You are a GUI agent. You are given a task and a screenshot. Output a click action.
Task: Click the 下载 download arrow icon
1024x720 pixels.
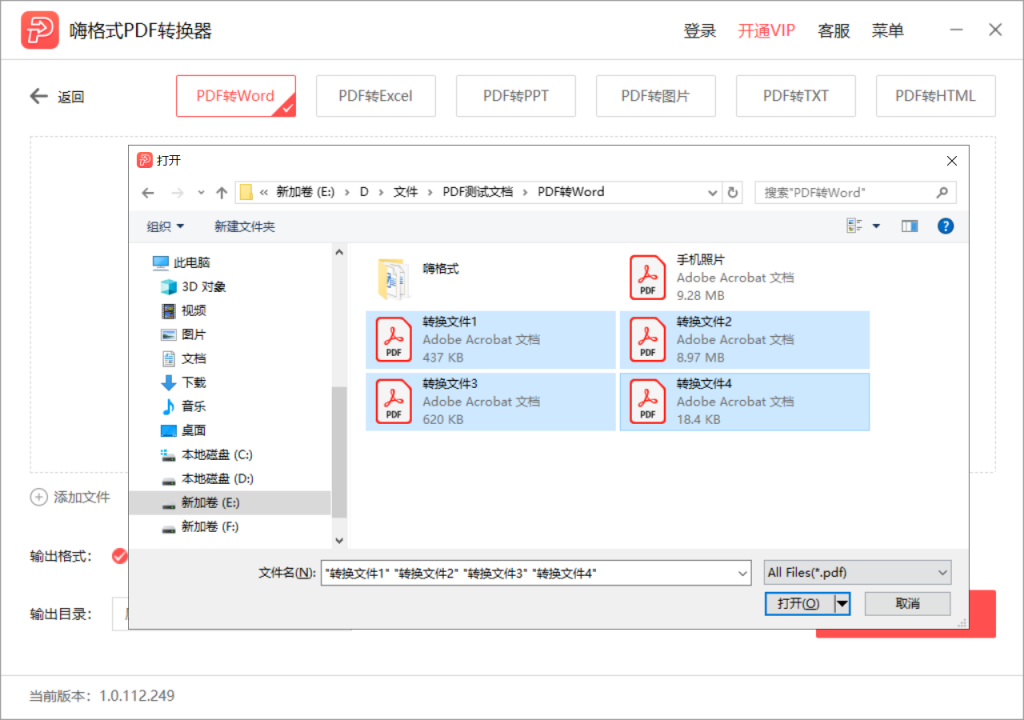pyautogui.click(x=168, y=382)
